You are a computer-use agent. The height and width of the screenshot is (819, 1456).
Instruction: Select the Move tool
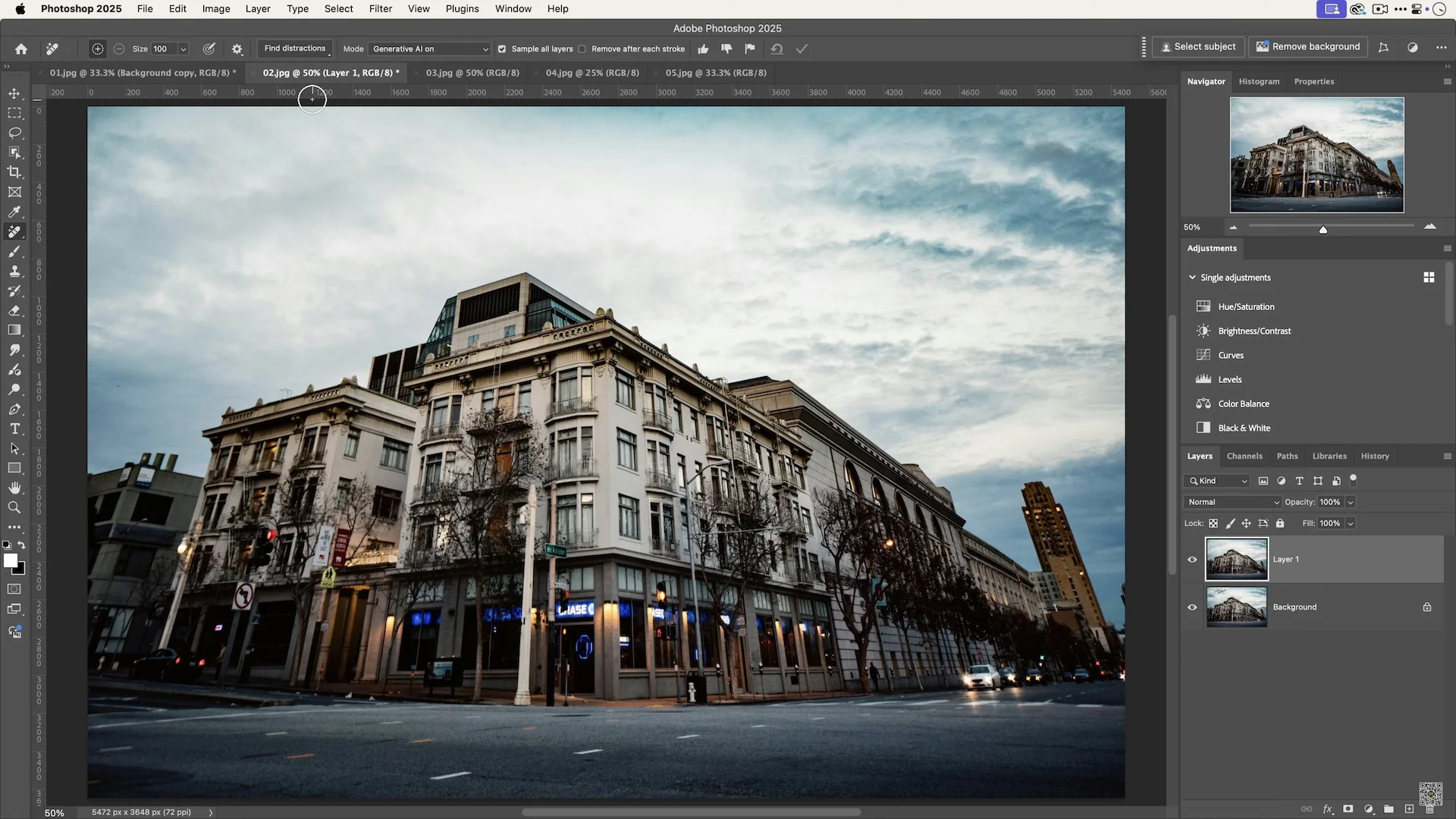click(x=14, y=93)
